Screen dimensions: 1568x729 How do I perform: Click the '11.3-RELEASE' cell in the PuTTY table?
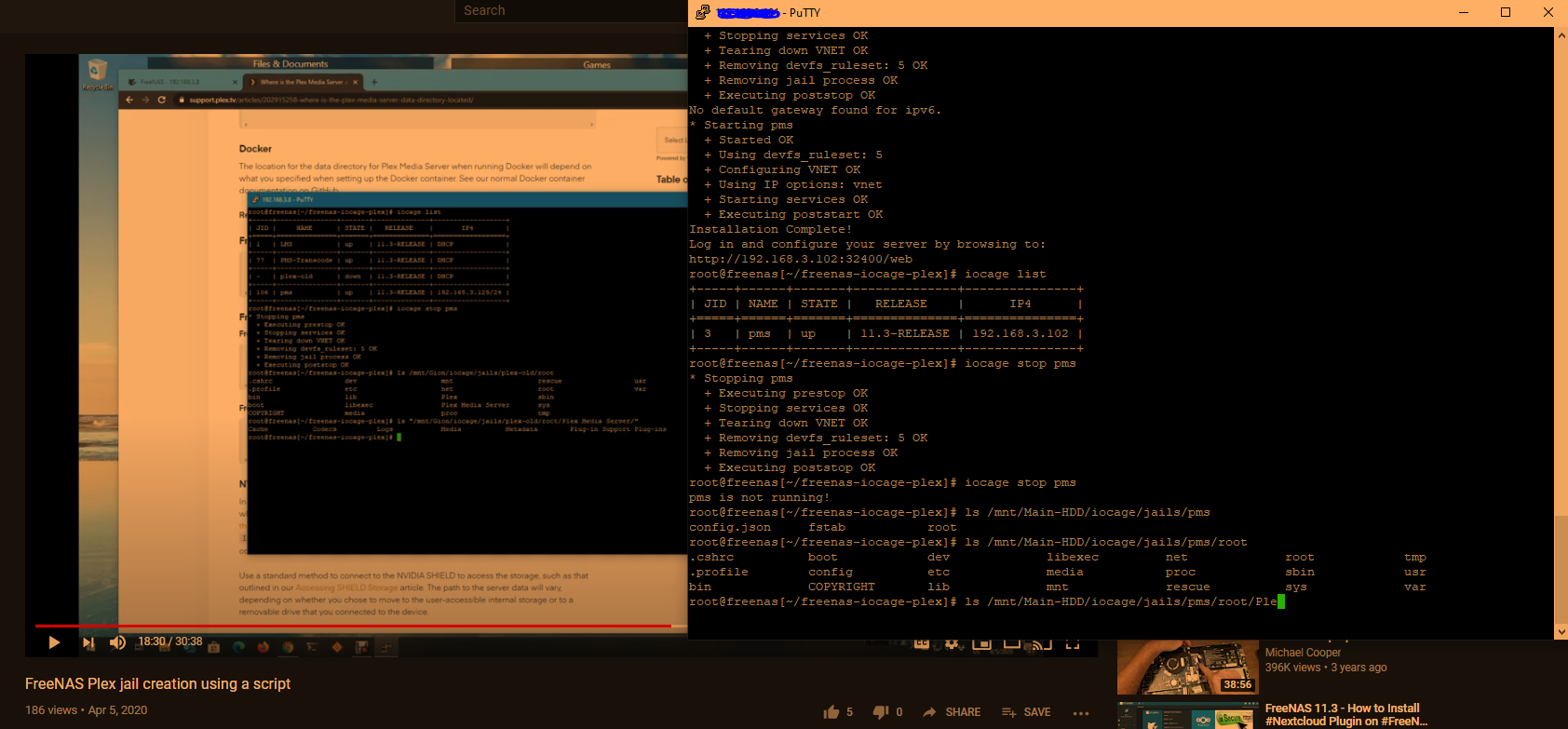905,333
